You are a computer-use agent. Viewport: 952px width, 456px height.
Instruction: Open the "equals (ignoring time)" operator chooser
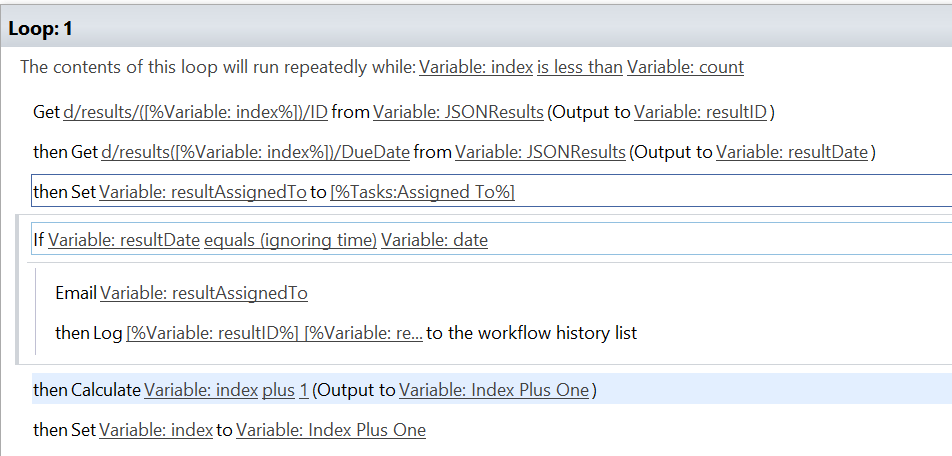click(290, 241)
